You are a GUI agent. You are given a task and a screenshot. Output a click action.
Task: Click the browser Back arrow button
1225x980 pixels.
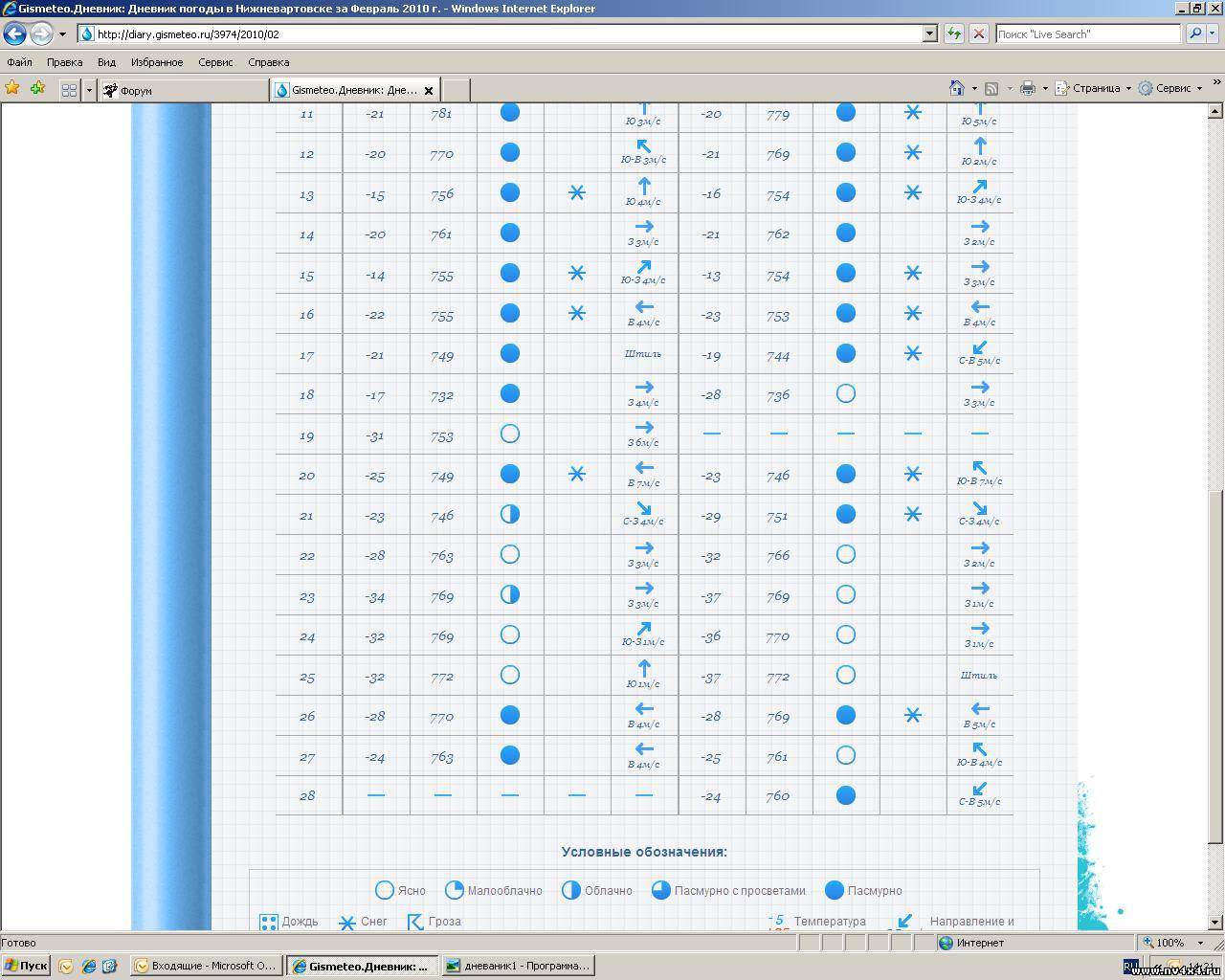tap(14, 34)
